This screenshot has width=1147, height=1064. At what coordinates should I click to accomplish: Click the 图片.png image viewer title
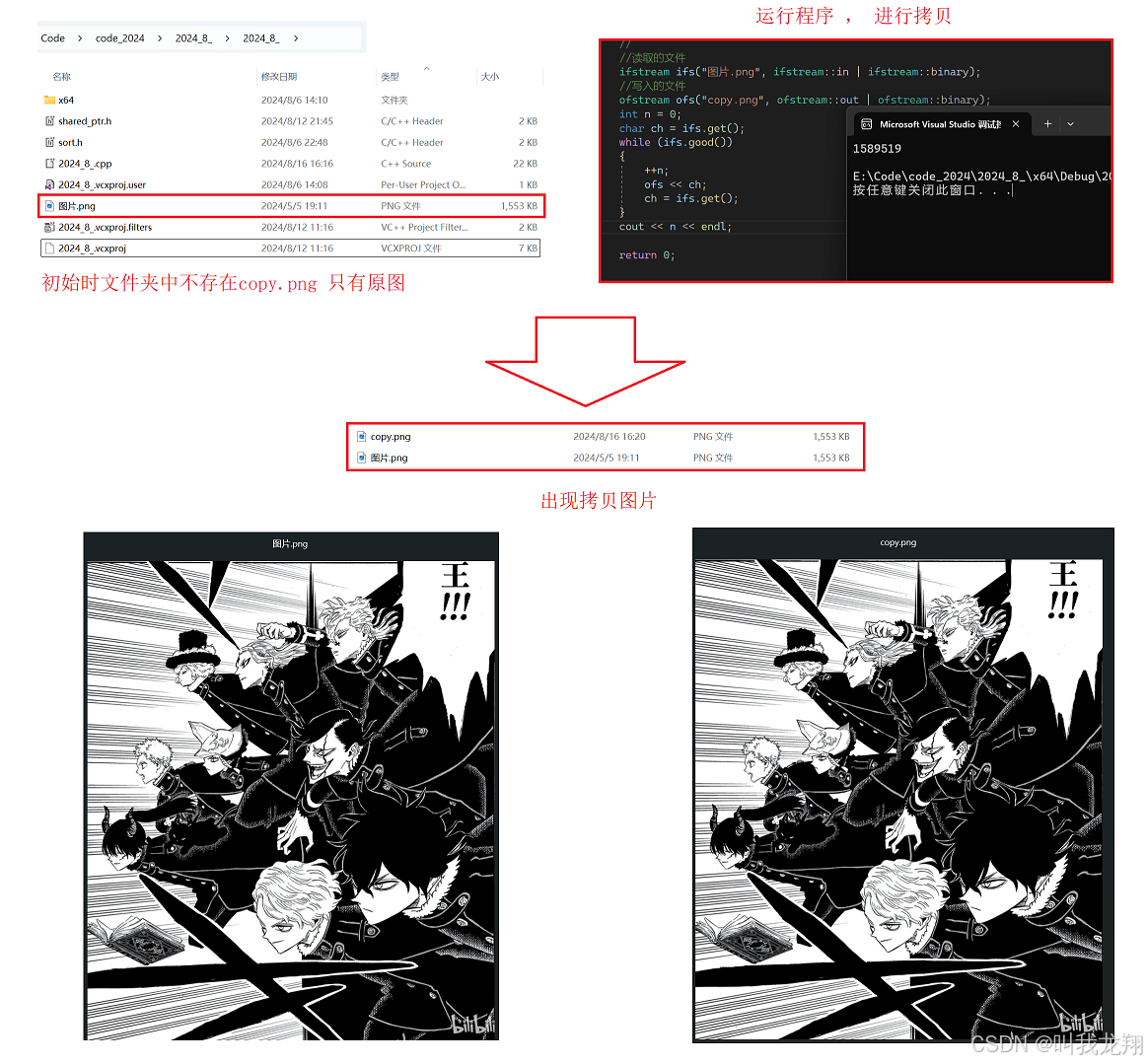pos(290,544)
